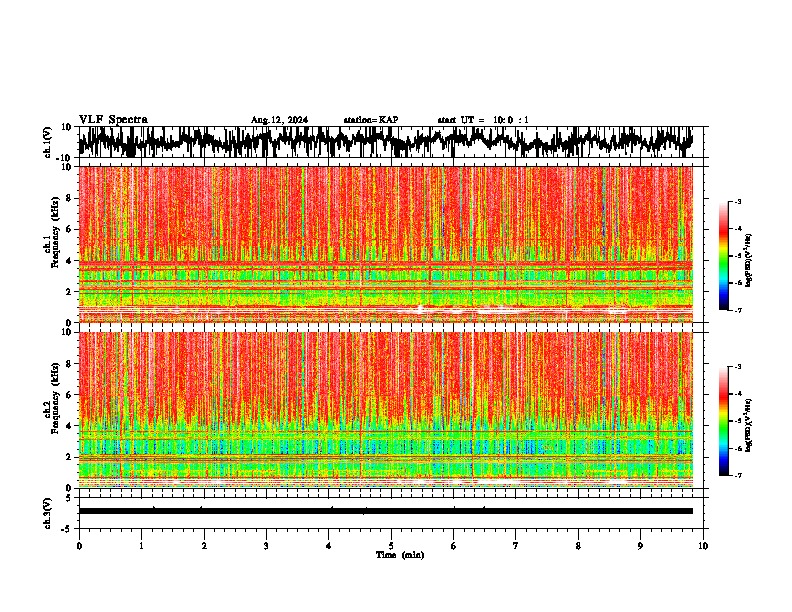Click time axis tick label "9"

[640, 546]
